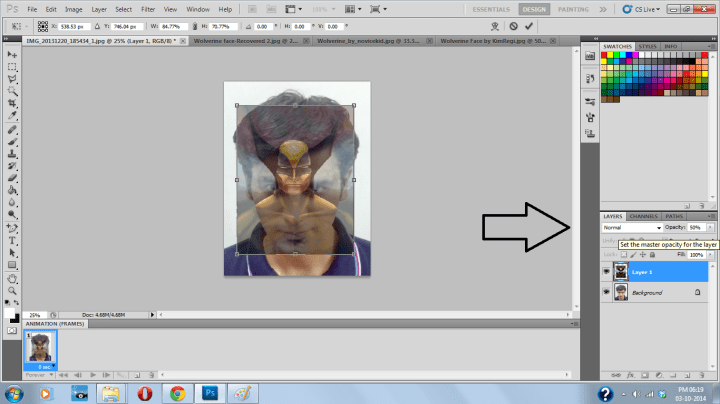Duplicate the selected animation frame
Screen dimensions: 720x404
pyautogui.click(x=137, y=375)
